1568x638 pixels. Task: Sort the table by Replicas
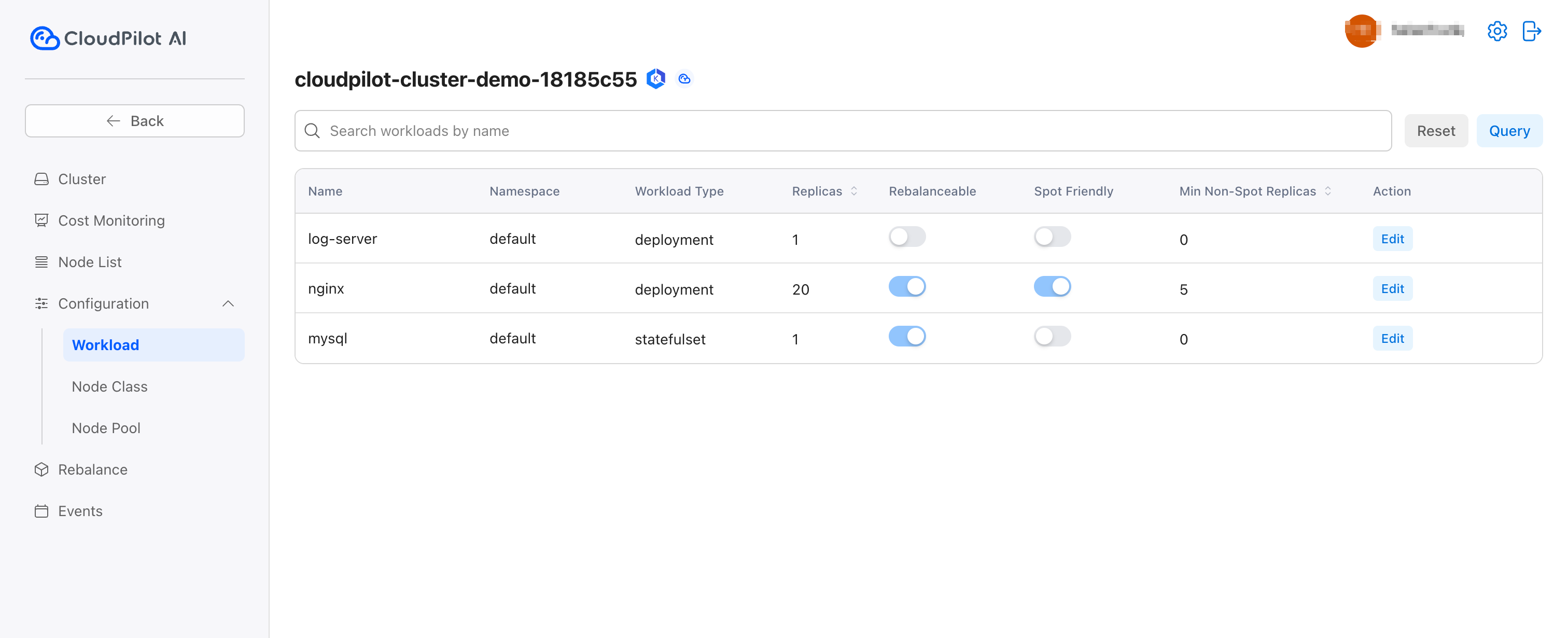tap(853, 190)
